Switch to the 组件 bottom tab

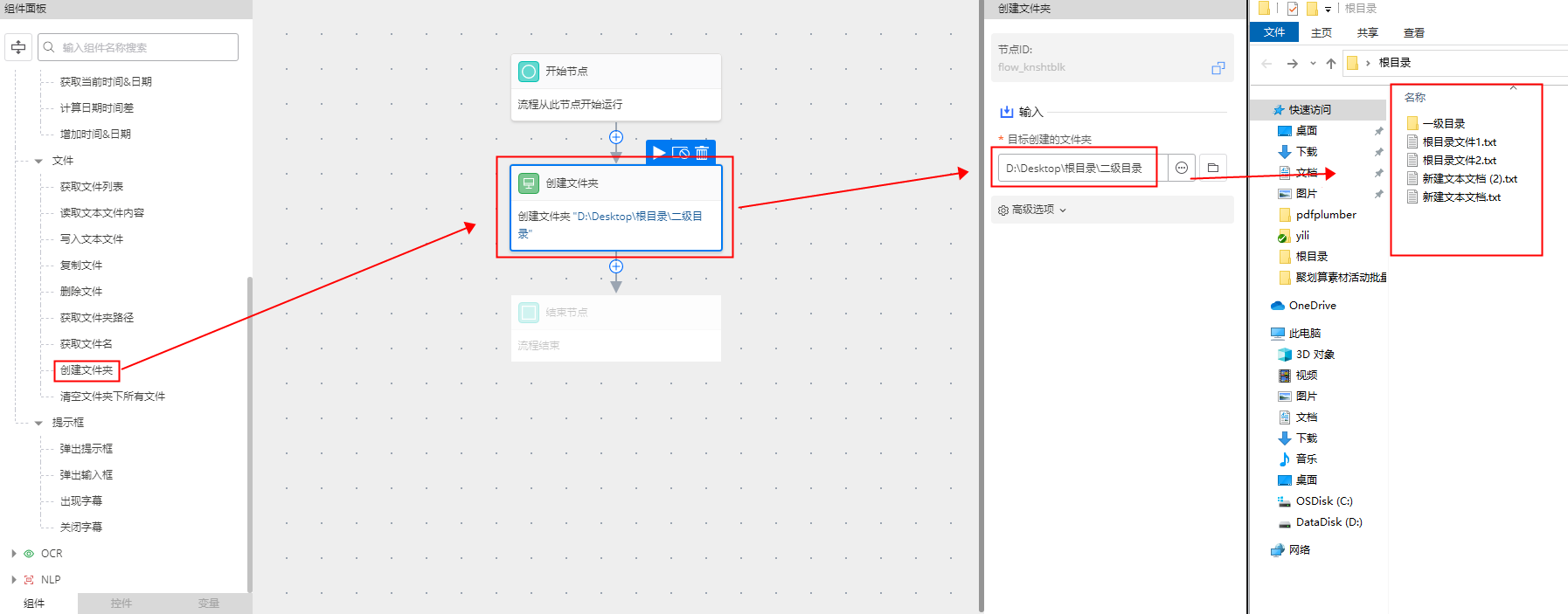pos(34,604)
